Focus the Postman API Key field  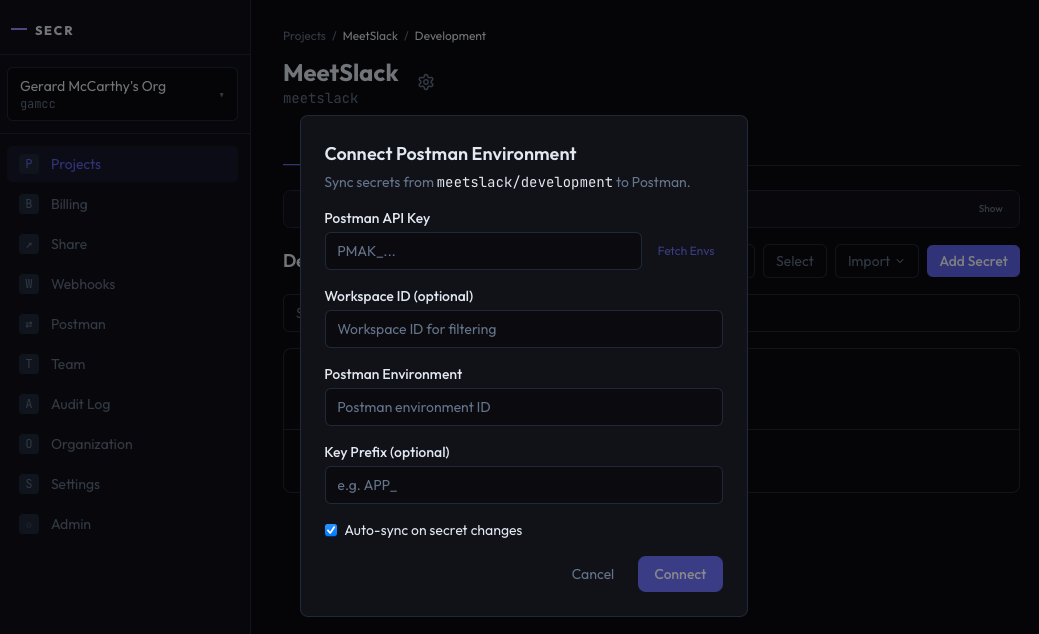tap(483, 251)
